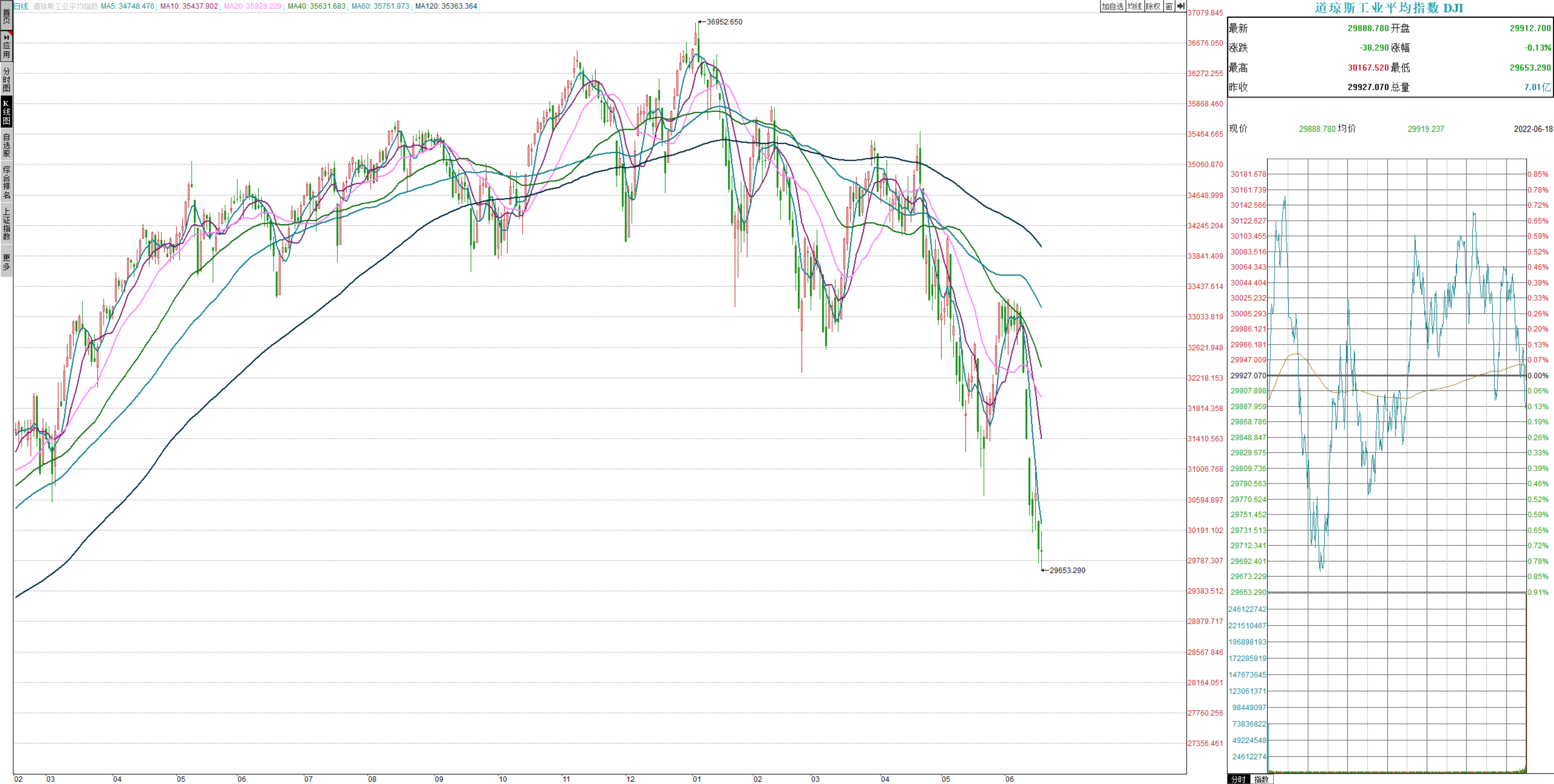Switch to 分时图 intraday chart tab
1554x784 pixels.
[x=6, y=79]
